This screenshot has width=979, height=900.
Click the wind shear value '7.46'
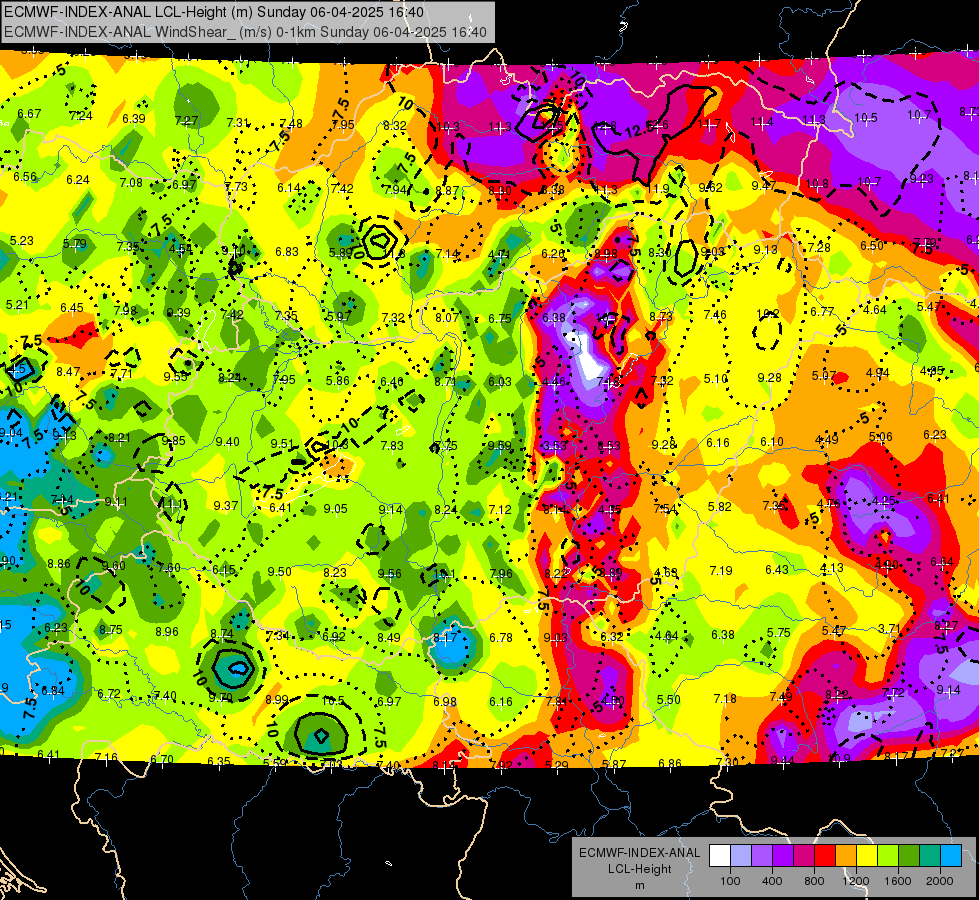[x=715, y=315]
